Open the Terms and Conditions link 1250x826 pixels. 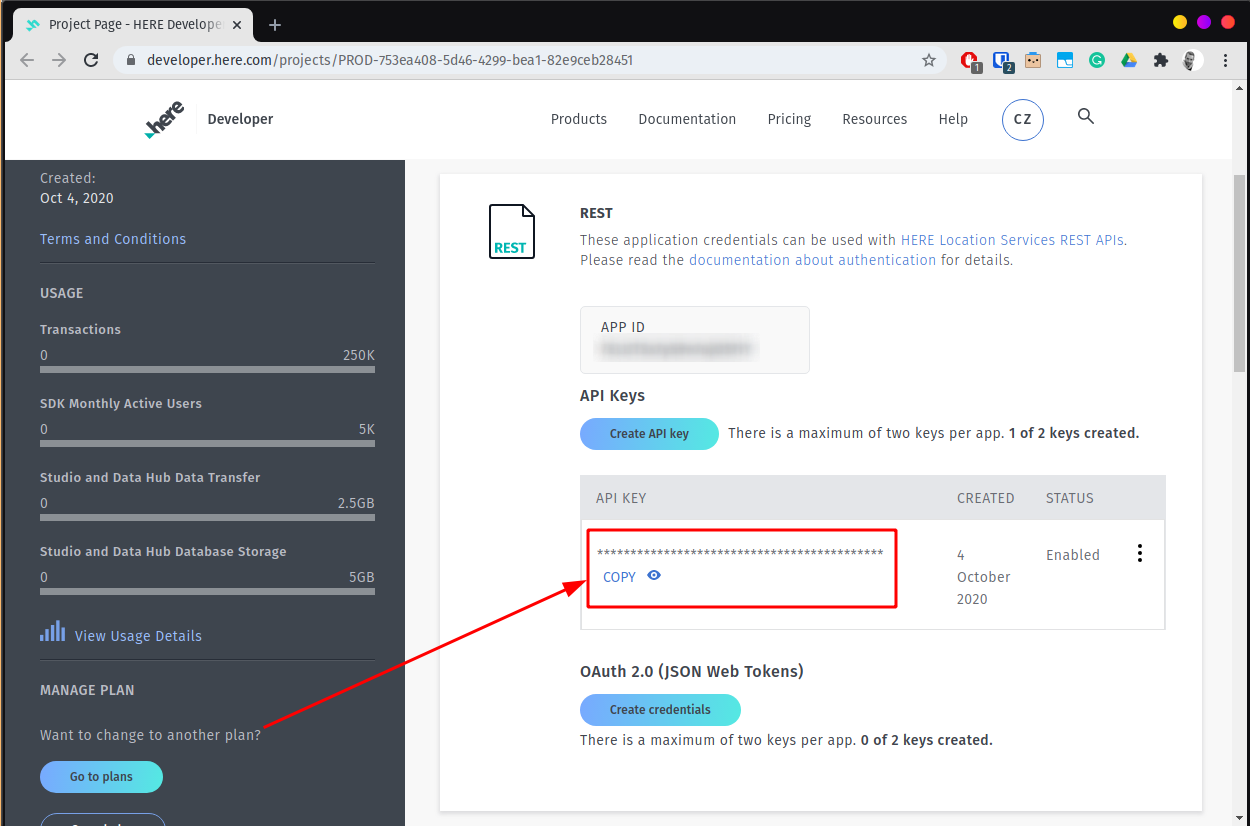(x=112, y=239)
